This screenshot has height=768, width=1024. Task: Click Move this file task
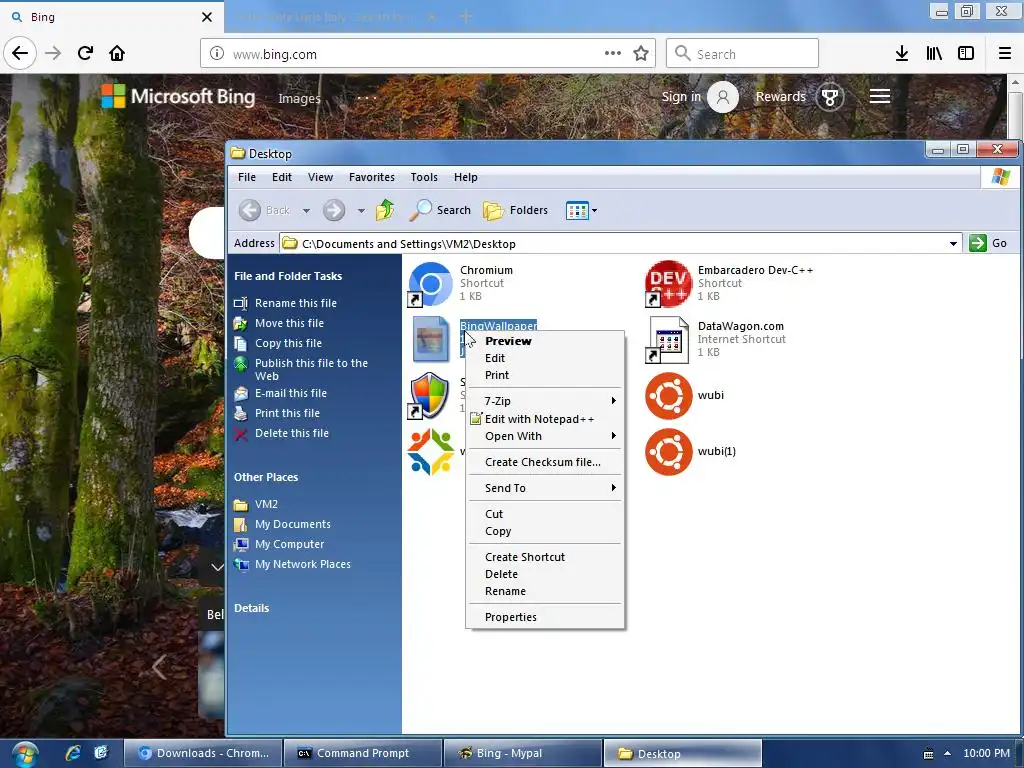pyautogui.click(x=289, y=323)
